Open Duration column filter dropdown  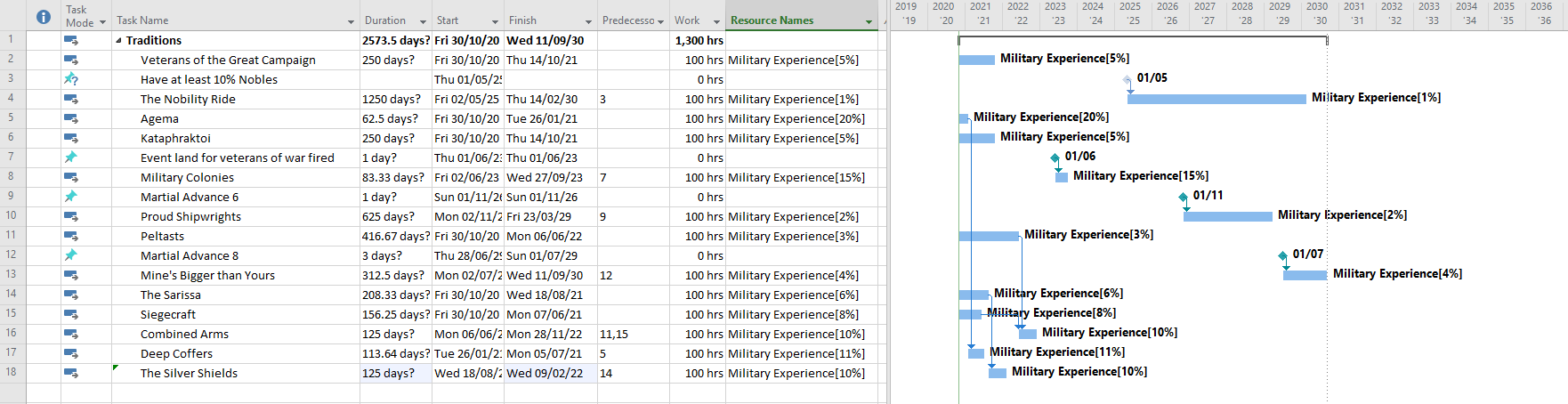pos(423,21)
